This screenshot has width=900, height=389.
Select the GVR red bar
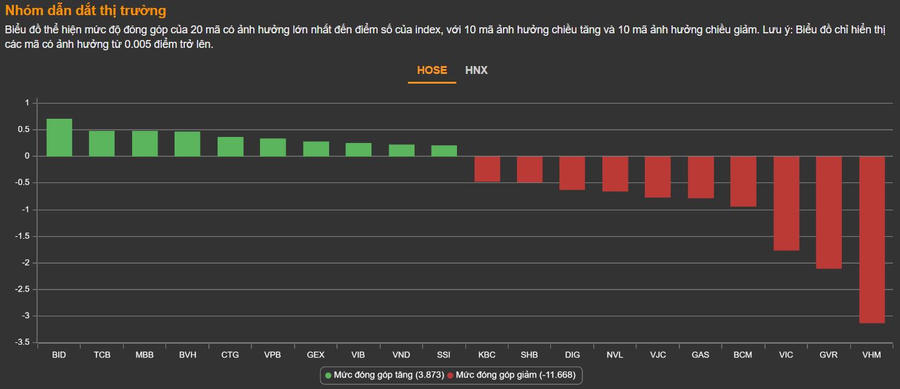point(829,212)
